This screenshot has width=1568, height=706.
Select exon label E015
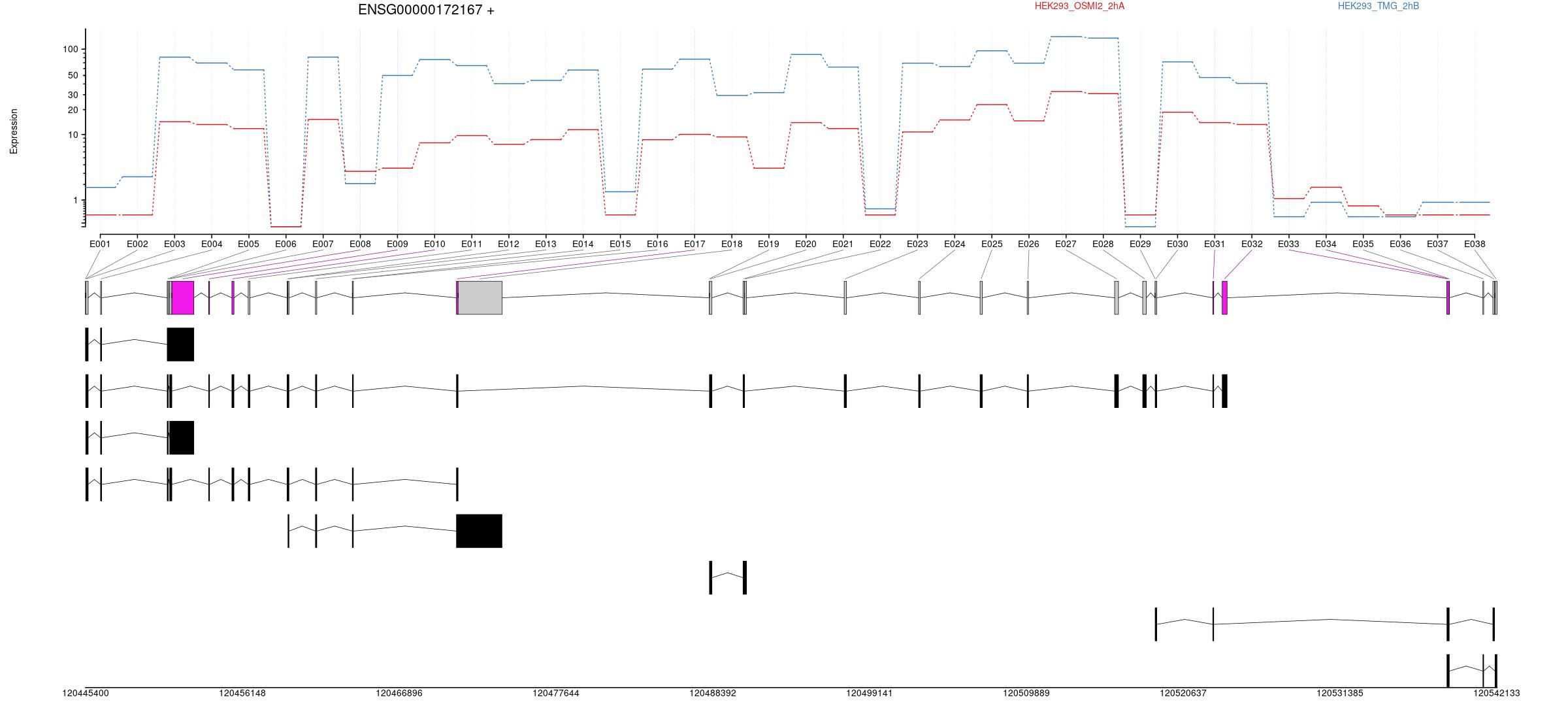[620, 244]
